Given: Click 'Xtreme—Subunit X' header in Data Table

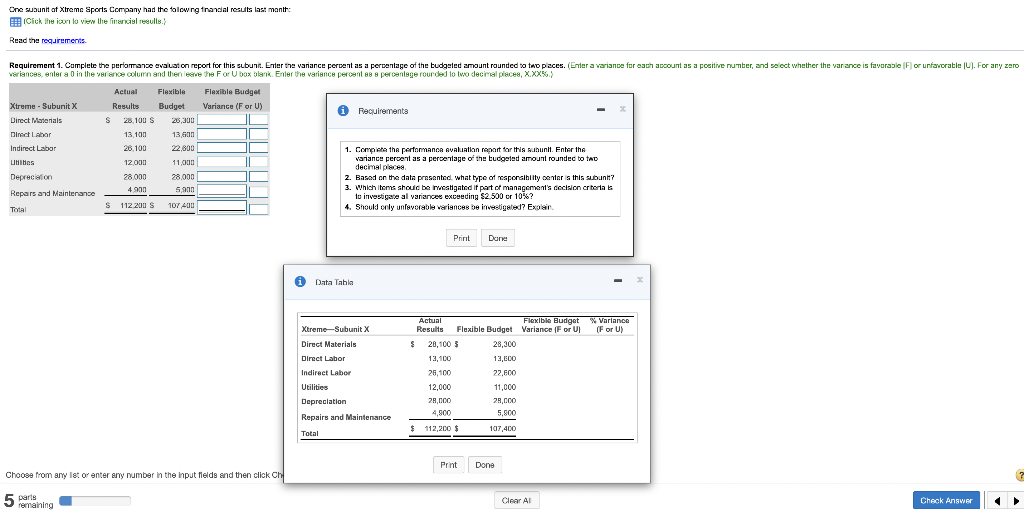Looking at the screenshot, I should (335, 330).
